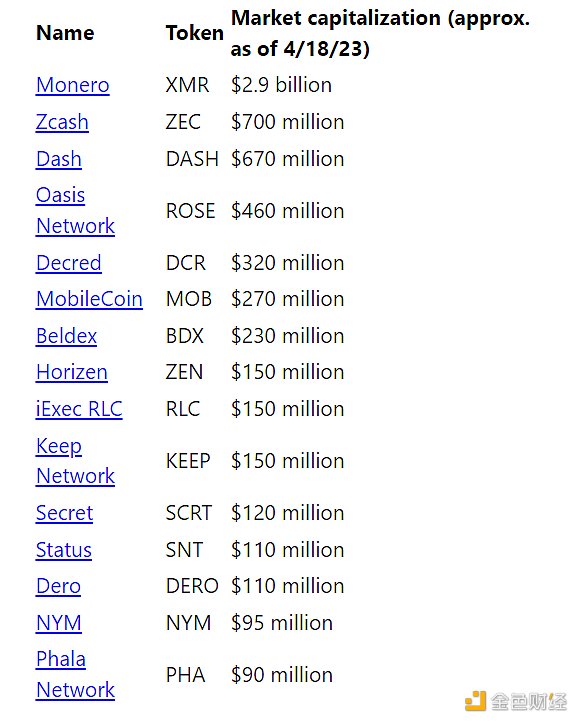Click the iExec RLC link
Viewport: 578px width, 722px height.
coord(79,409)
